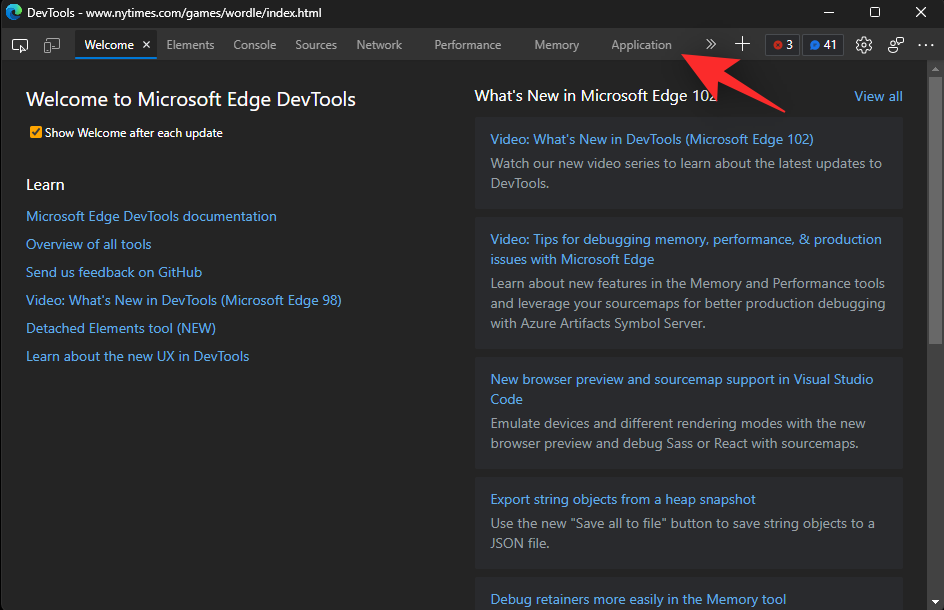Close the Welcome tab

coord(147,45)
